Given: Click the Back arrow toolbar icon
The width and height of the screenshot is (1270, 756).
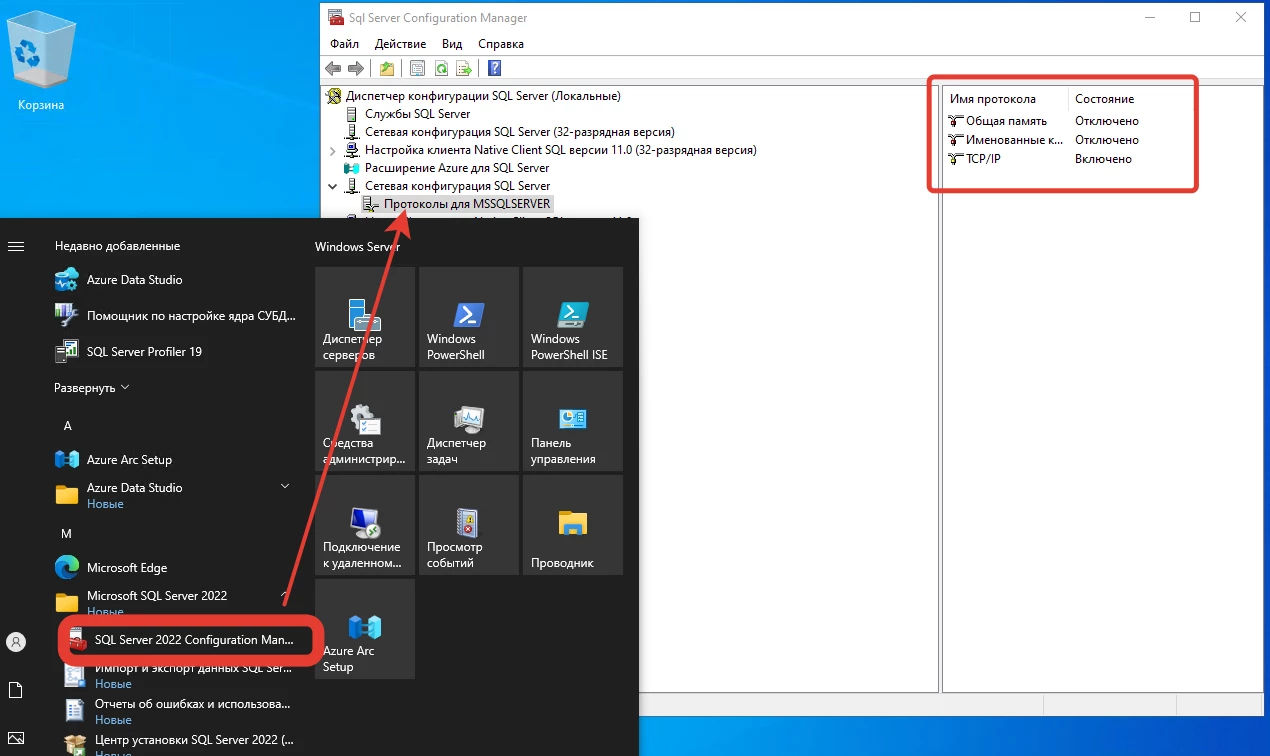Looking at the screenshot, I should pos(333,69).
